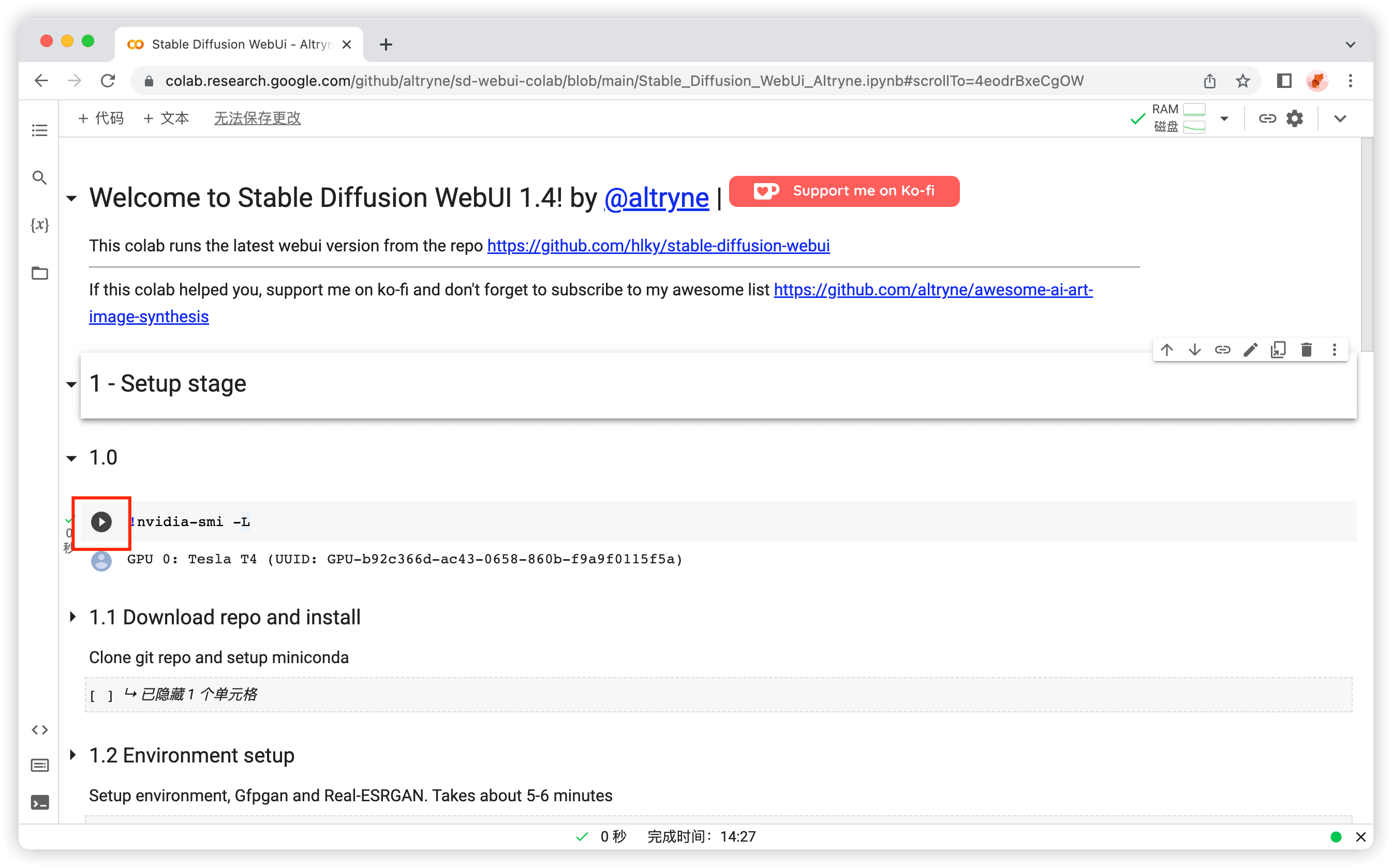Go forward in browser history
This screenshot has width=1392, height=868.
[x=74, y=80]
